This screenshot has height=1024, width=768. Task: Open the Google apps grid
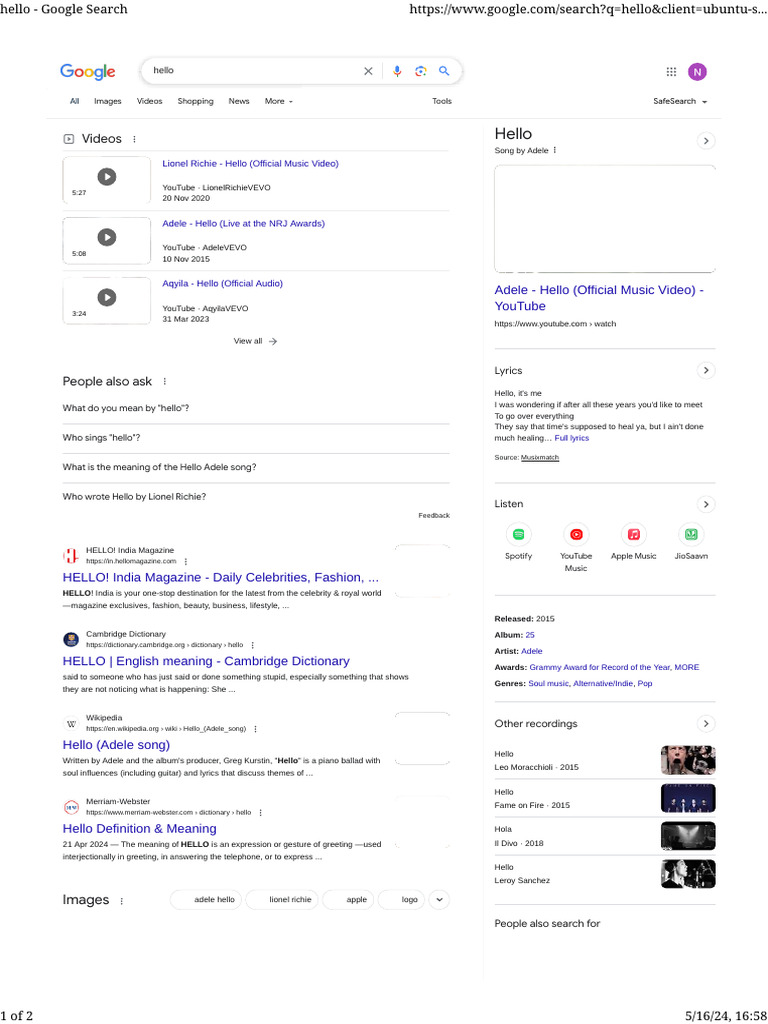coord(671,71)
